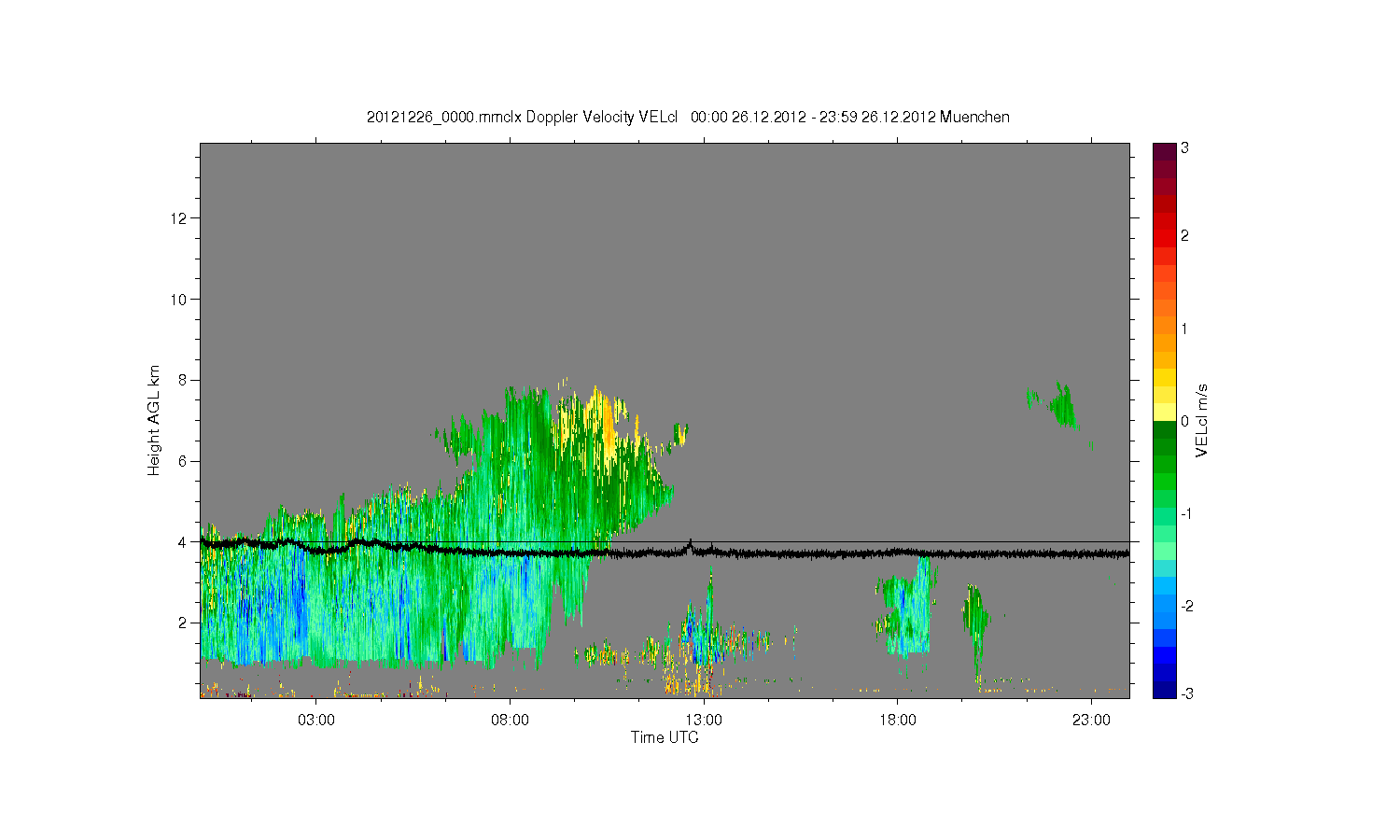Click the colorbar value label 3 at top
The height and width of the screenshot is (840, 1400).
pos(1184,148)
